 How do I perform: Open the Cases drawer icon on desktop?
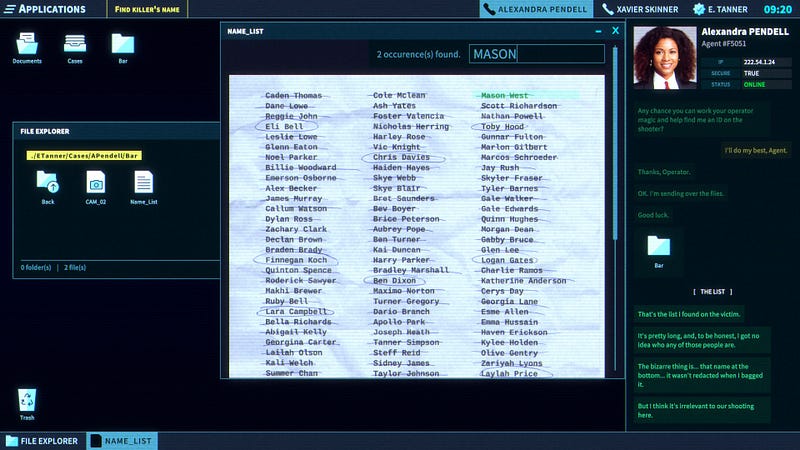click(x=75, y=48)
